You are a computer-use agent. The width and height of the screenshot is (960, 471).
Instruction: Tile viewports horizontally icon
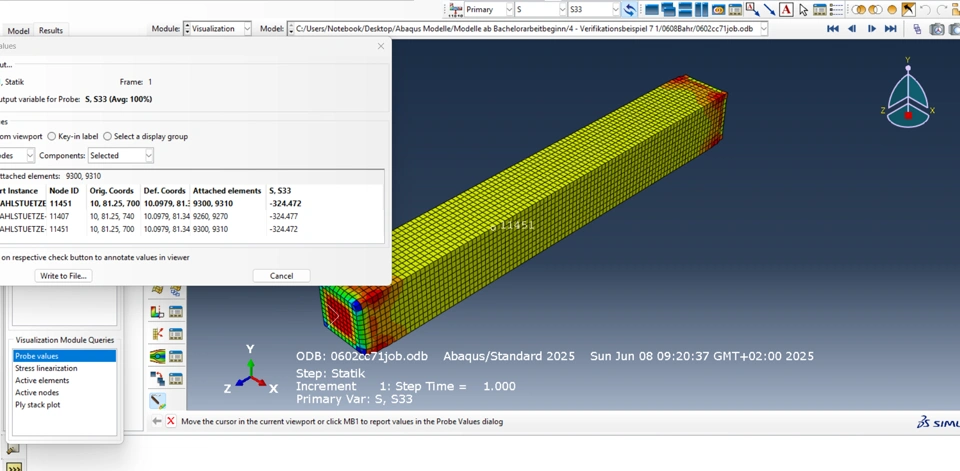point(686,10)
